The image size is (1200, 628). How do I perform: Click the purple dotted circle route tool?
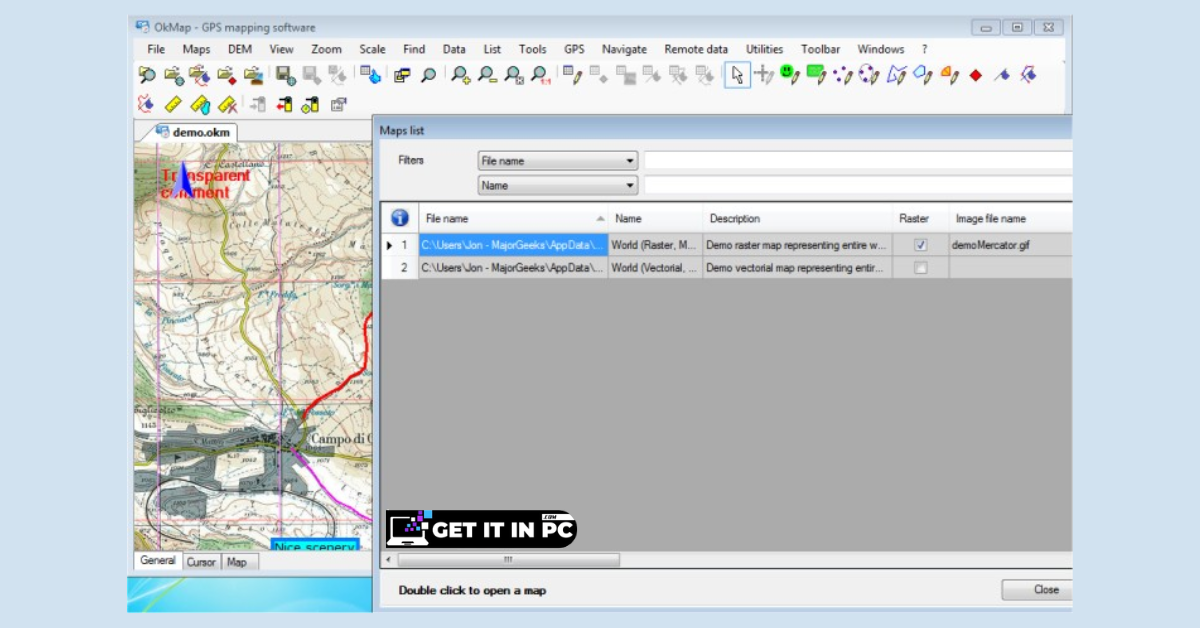tap(869, 74)
